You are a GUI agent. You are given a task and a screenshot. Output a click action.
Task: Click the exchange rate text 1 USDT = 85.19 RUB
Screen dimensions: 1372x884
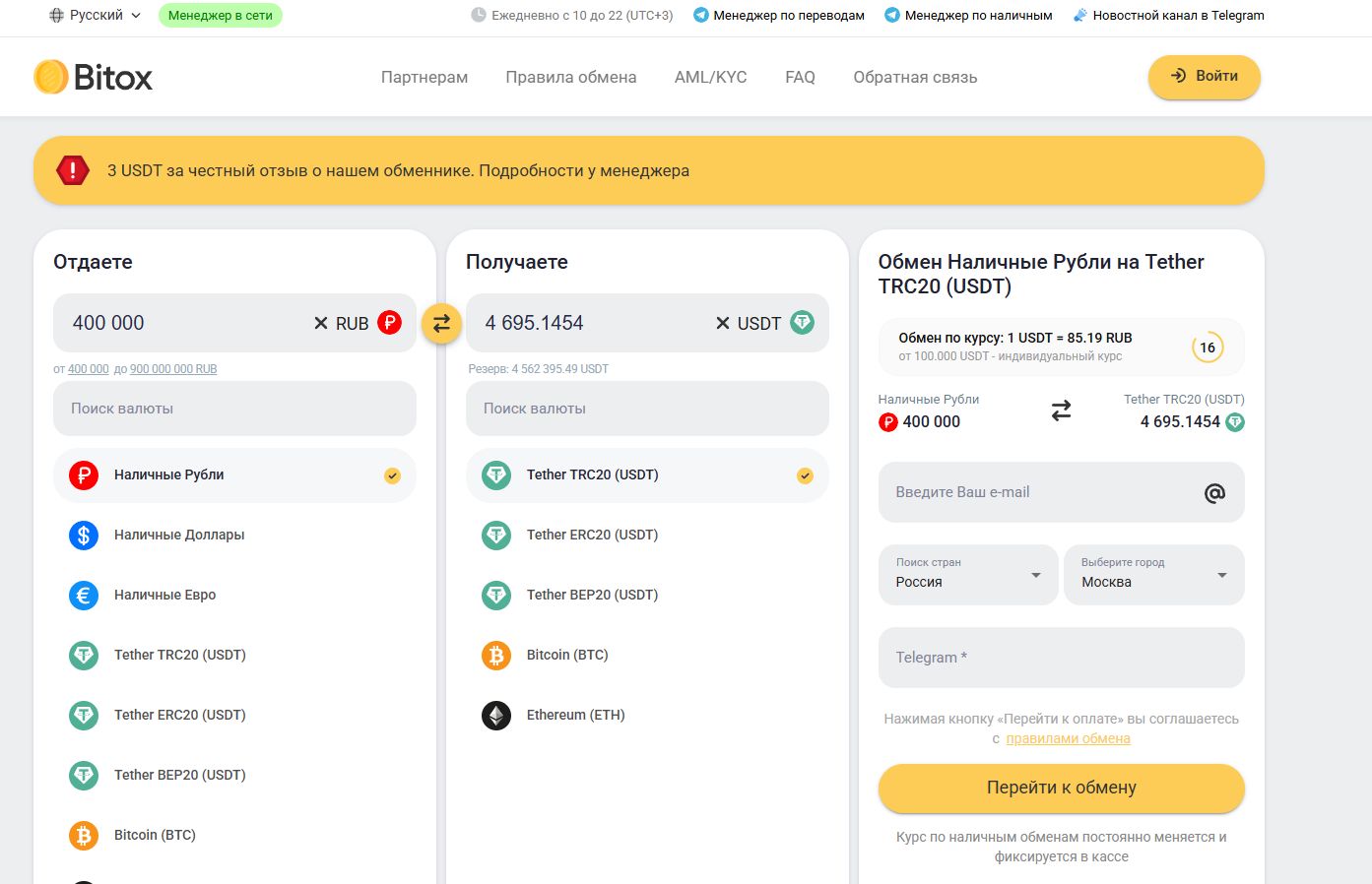(x=1070, y=338)
